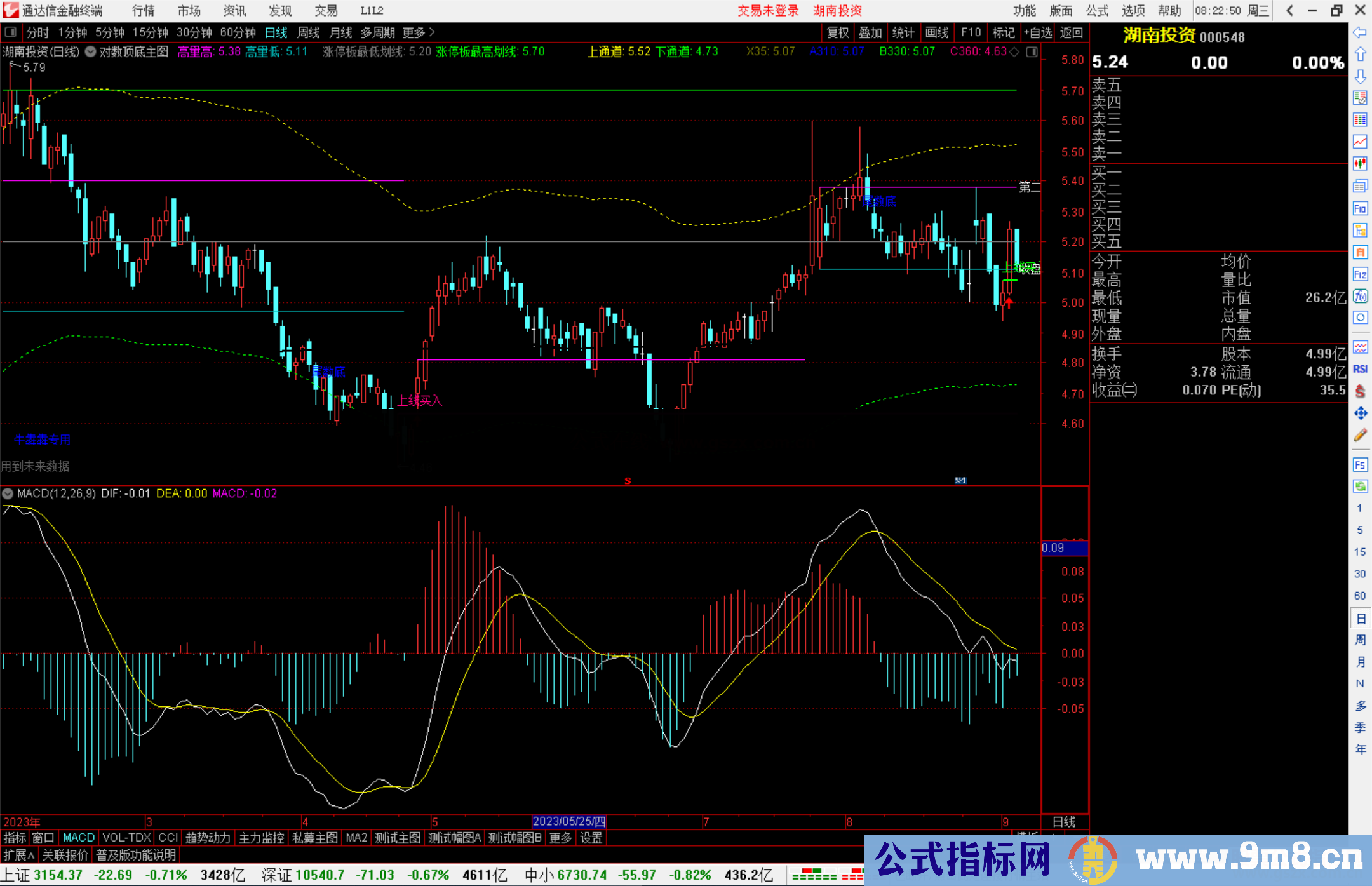Click the blue four-way move arrows icon
This screenshot has height=886, width=1372.
pyautogui.click(x=1360, y=413)
